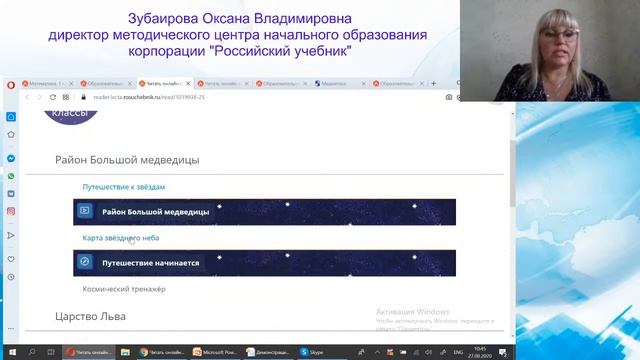Close the active Читать онлайн tab

[188, 83]
